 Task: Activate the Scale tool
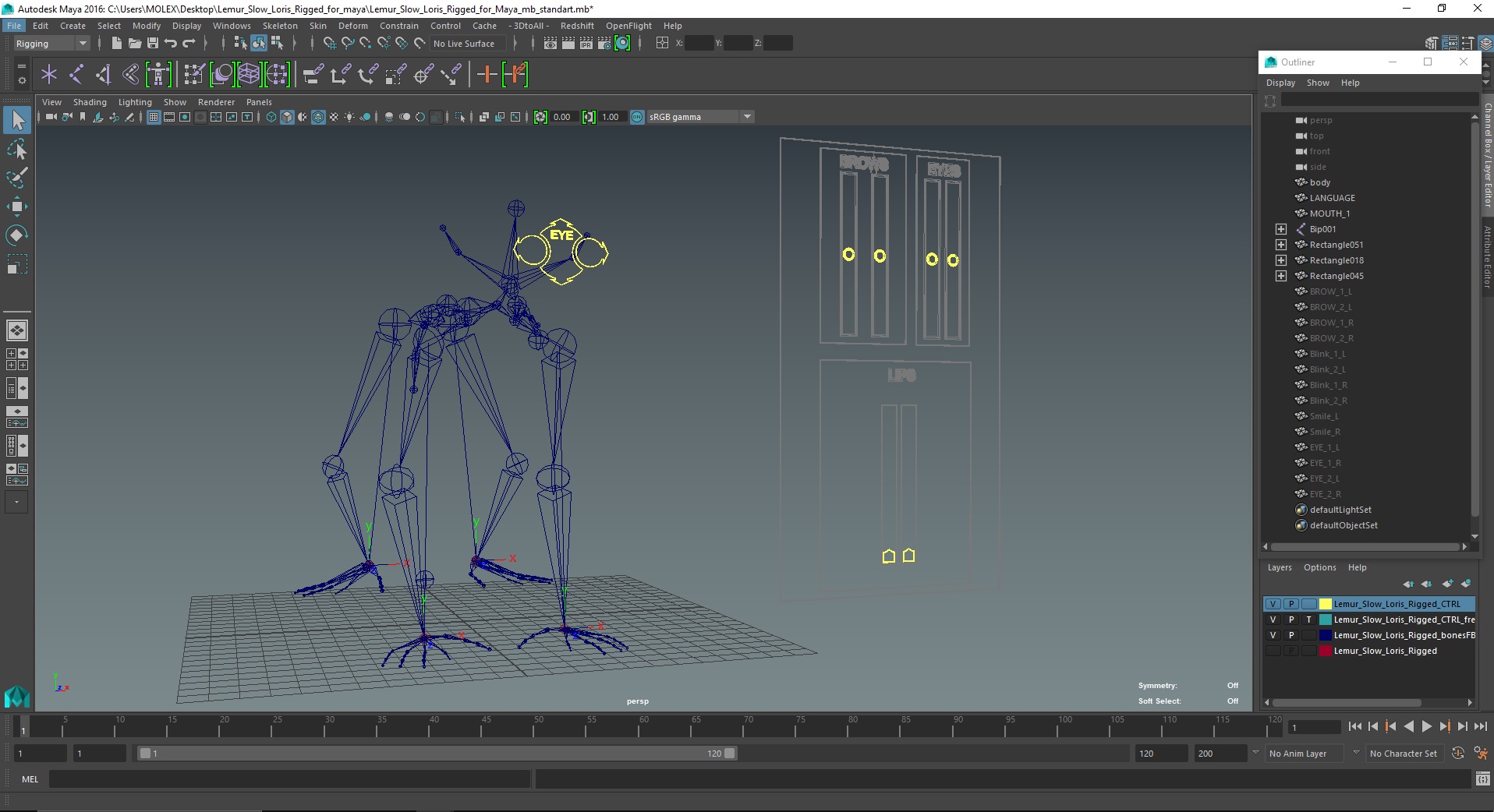(x=17, y=264)
